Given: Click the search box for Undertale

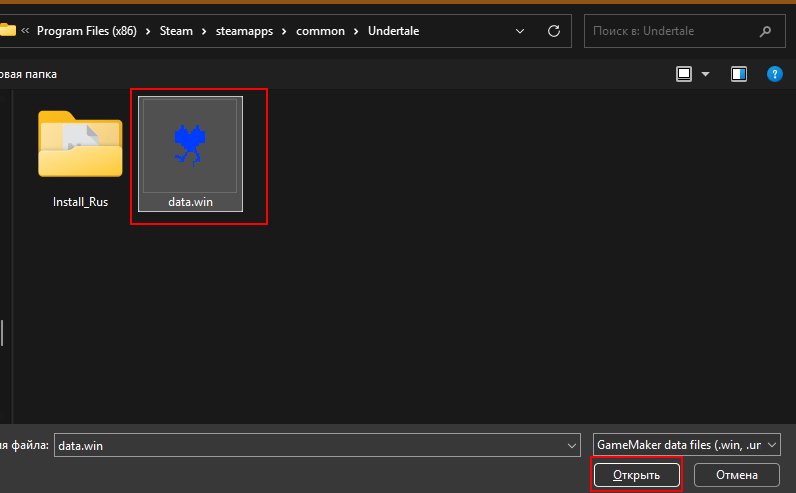Looking at the screenshot, I should (684, 31).
